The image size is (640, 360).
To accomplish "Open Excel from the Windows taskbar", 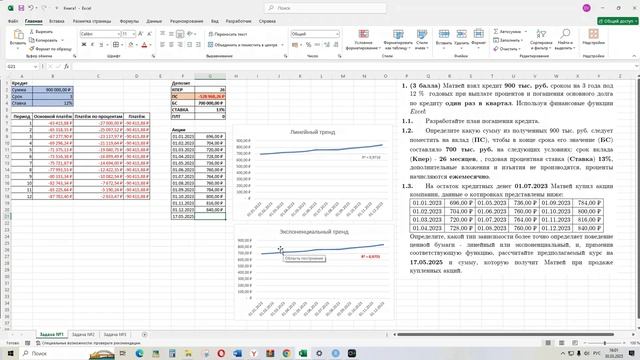I will [303, 353].
